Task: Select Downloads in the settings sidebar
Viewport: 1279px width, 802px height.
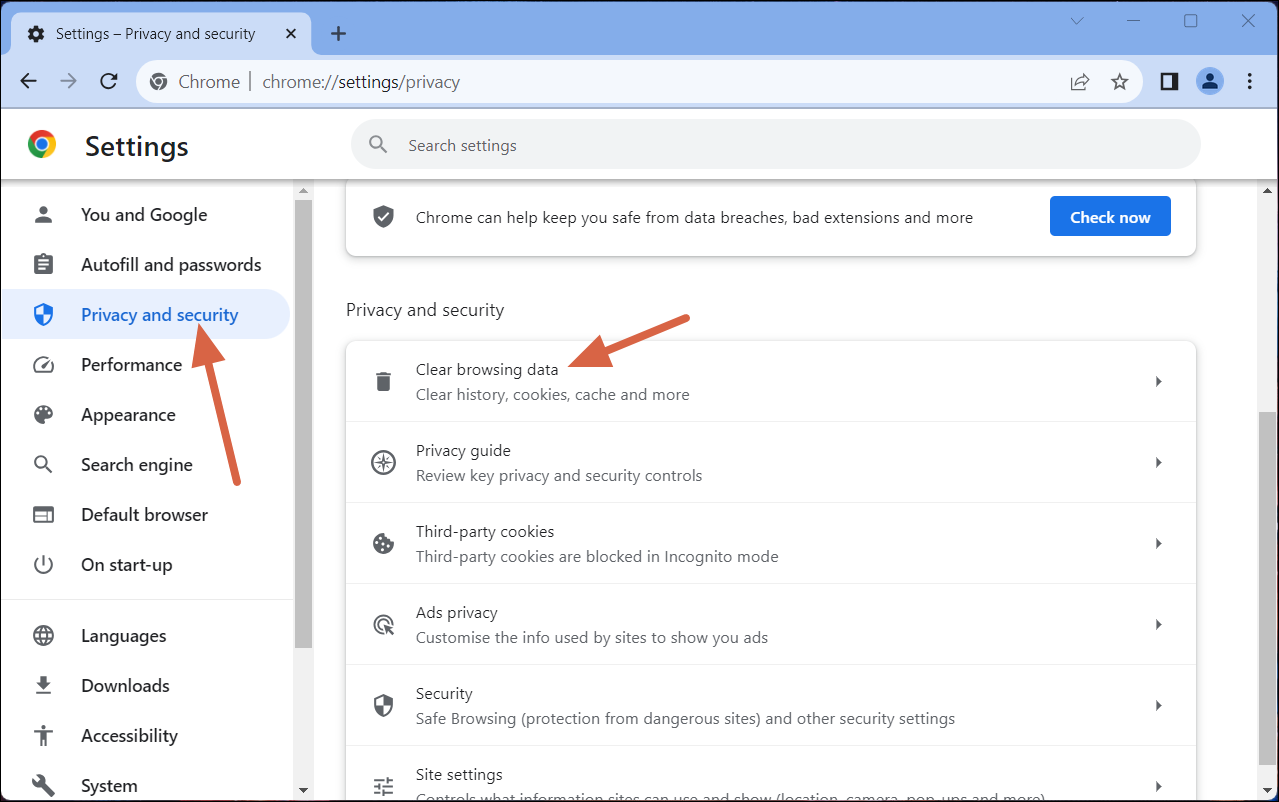Action: (x=124, y=685)
